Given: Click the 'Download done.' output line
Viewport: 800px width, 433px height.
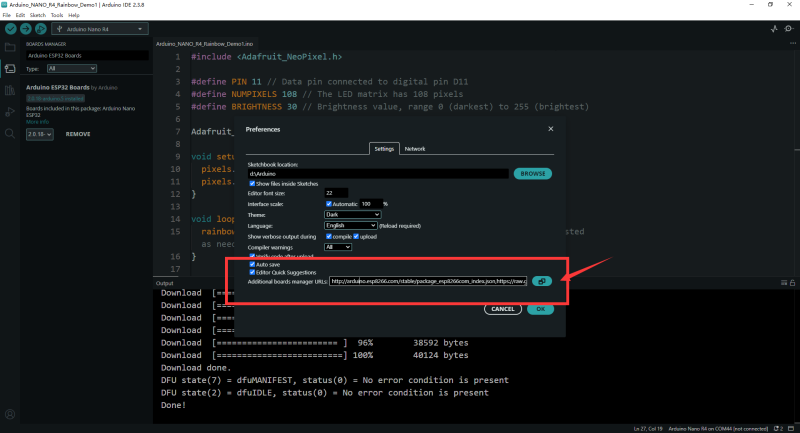Looking at the screenshot, I should point(196,368).
